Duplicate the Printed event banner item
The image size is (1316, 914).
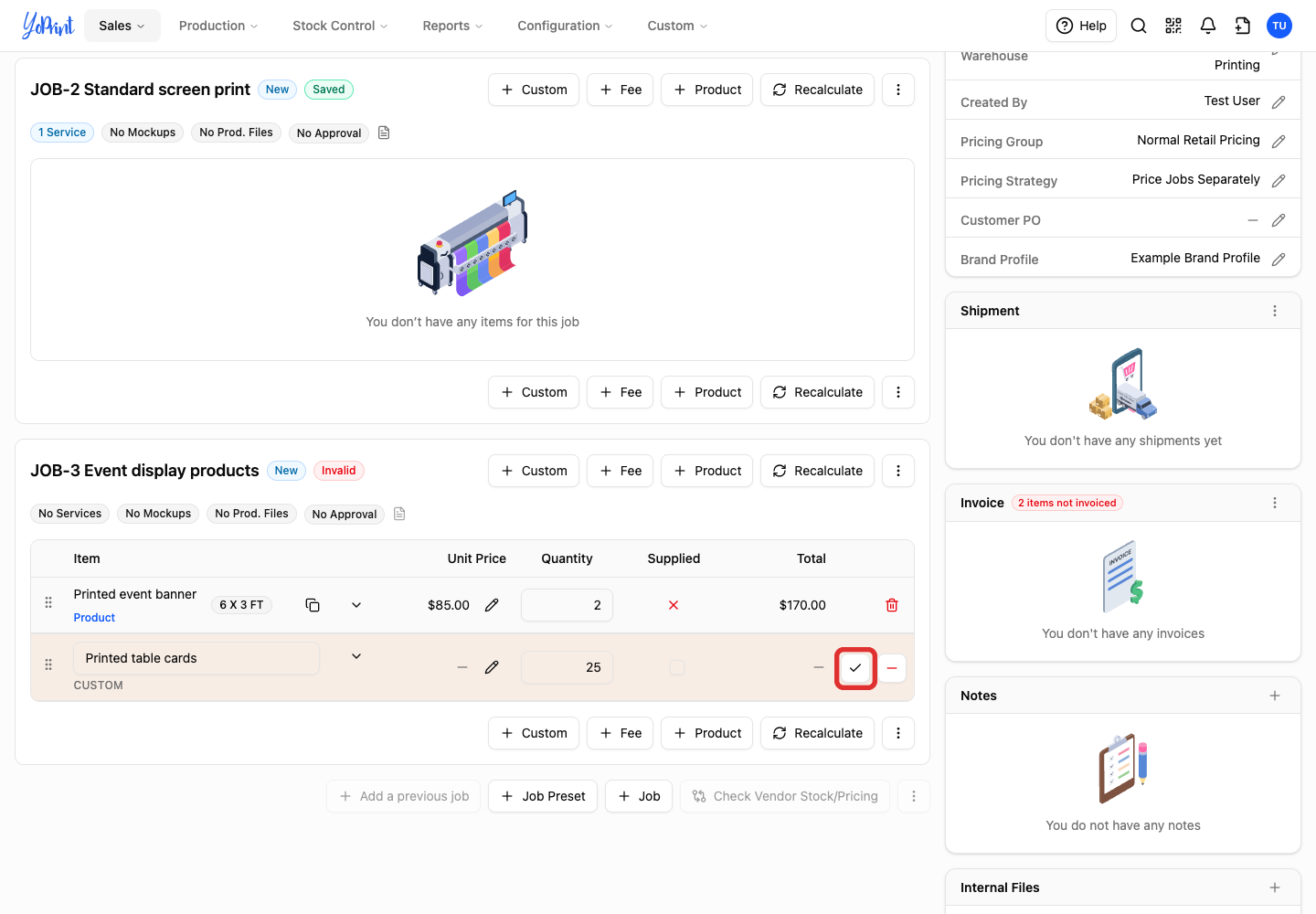tap(313, 605)
